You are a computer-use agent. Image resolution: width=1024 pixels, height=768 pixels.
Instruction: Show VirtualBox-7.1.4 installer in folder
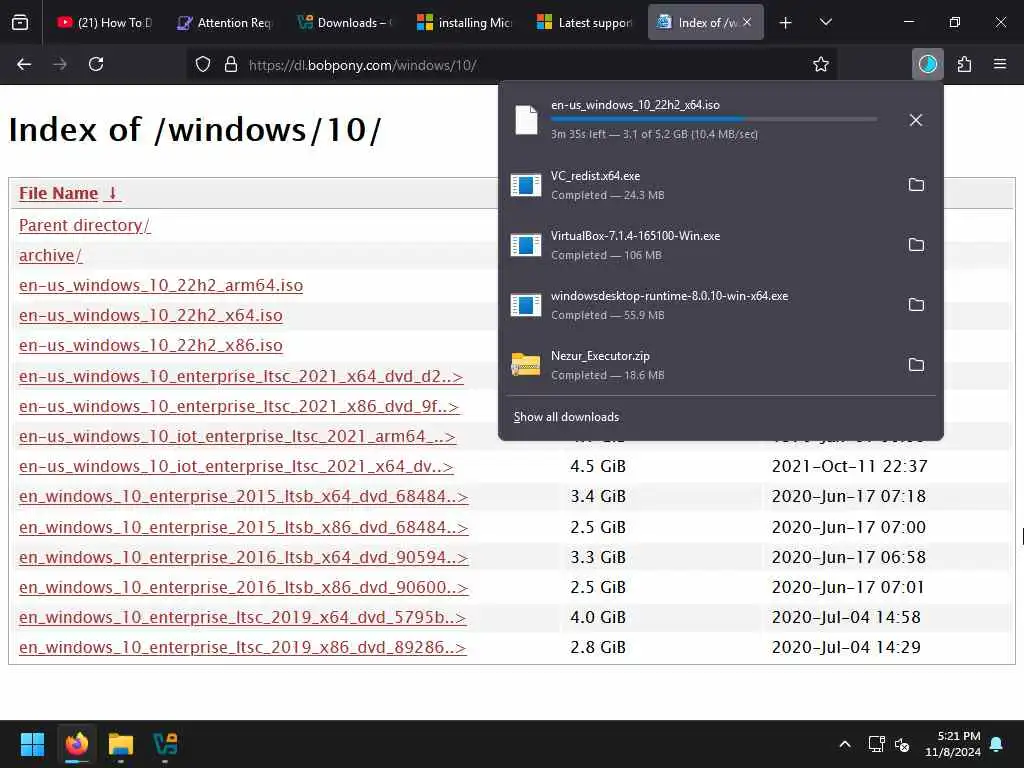(916, 245)
